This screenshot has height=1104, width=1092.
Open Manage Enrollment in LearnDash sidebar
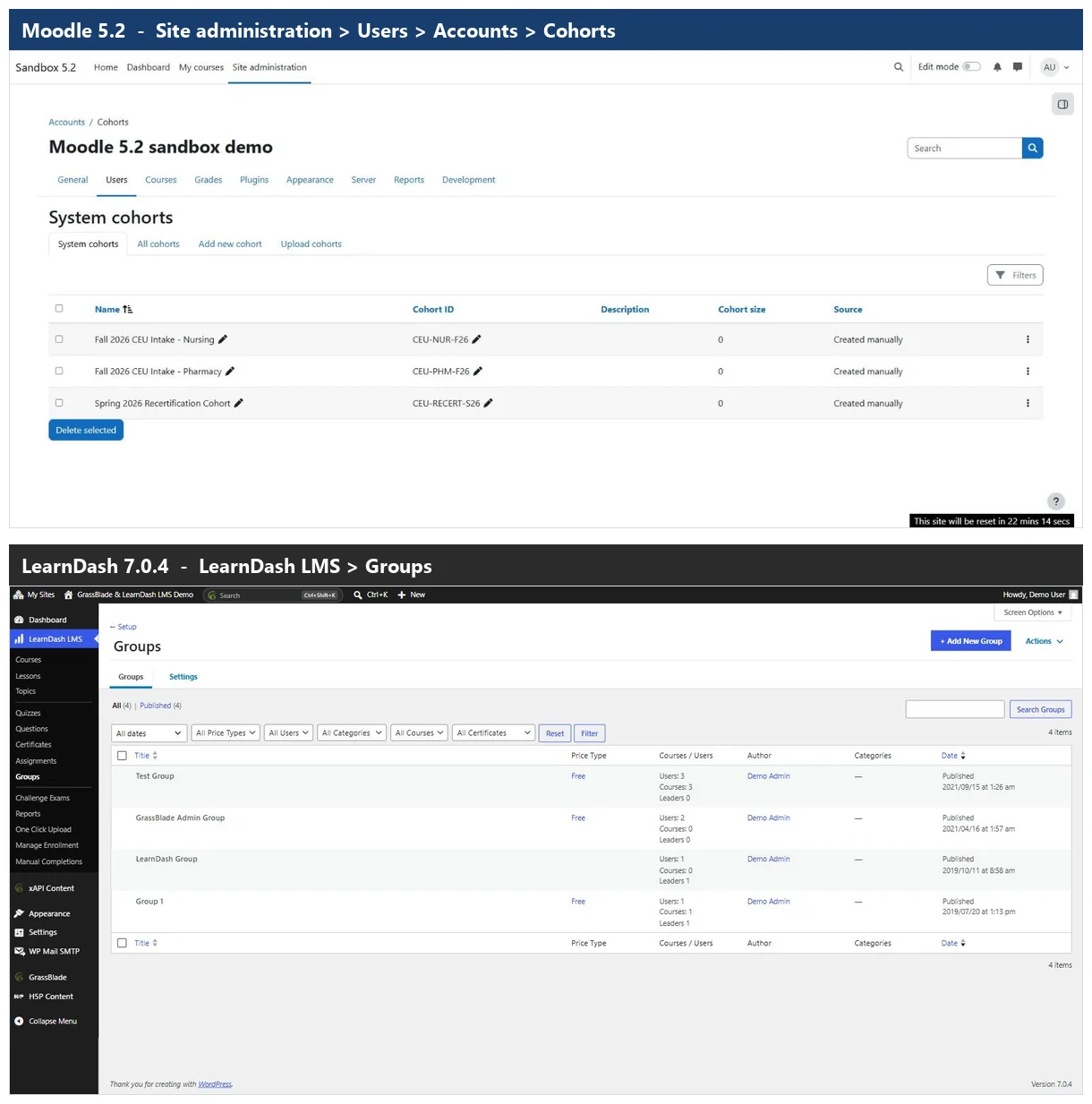47,845
